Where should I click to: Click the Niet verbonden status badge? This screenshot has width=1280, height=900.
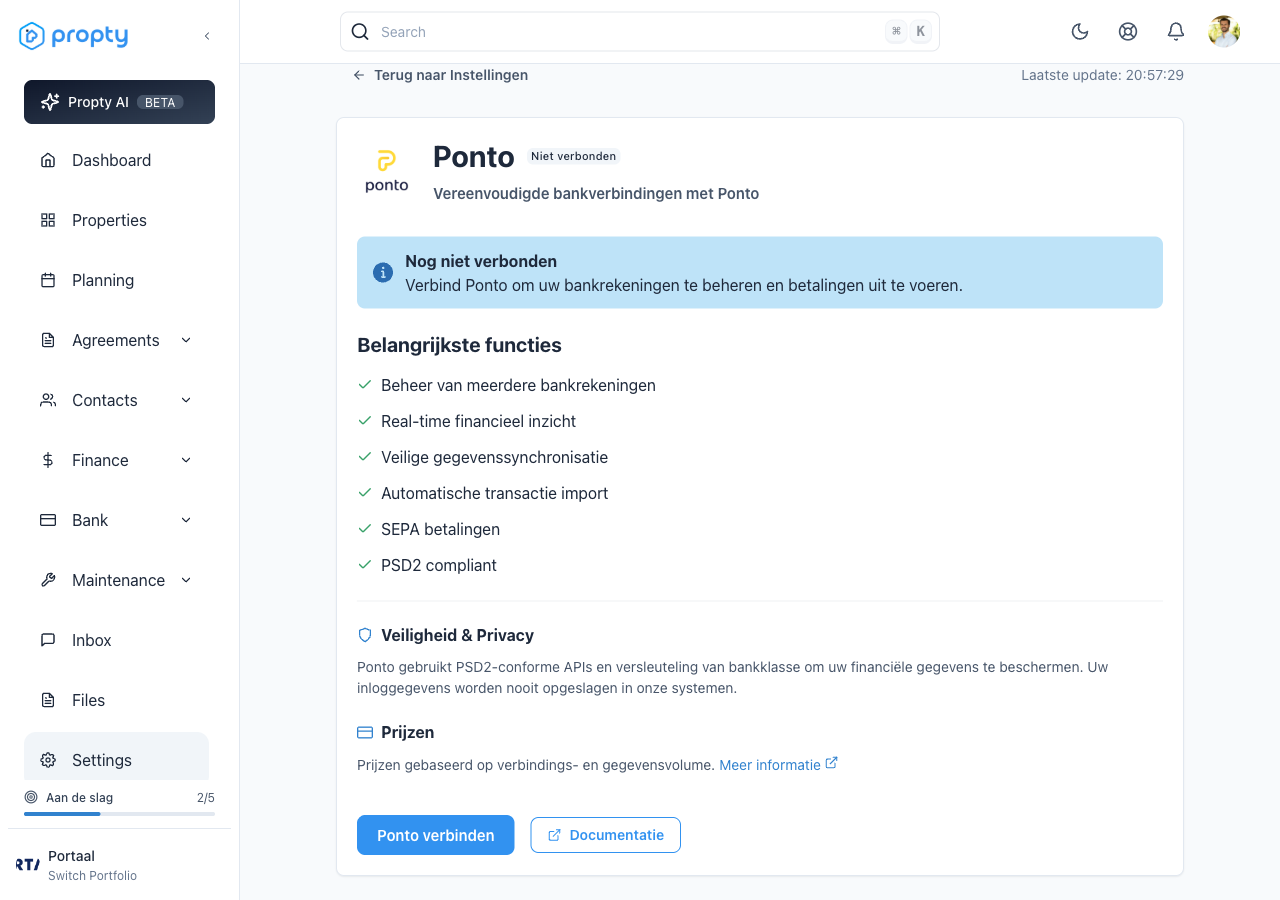click(x=574, y=156)
